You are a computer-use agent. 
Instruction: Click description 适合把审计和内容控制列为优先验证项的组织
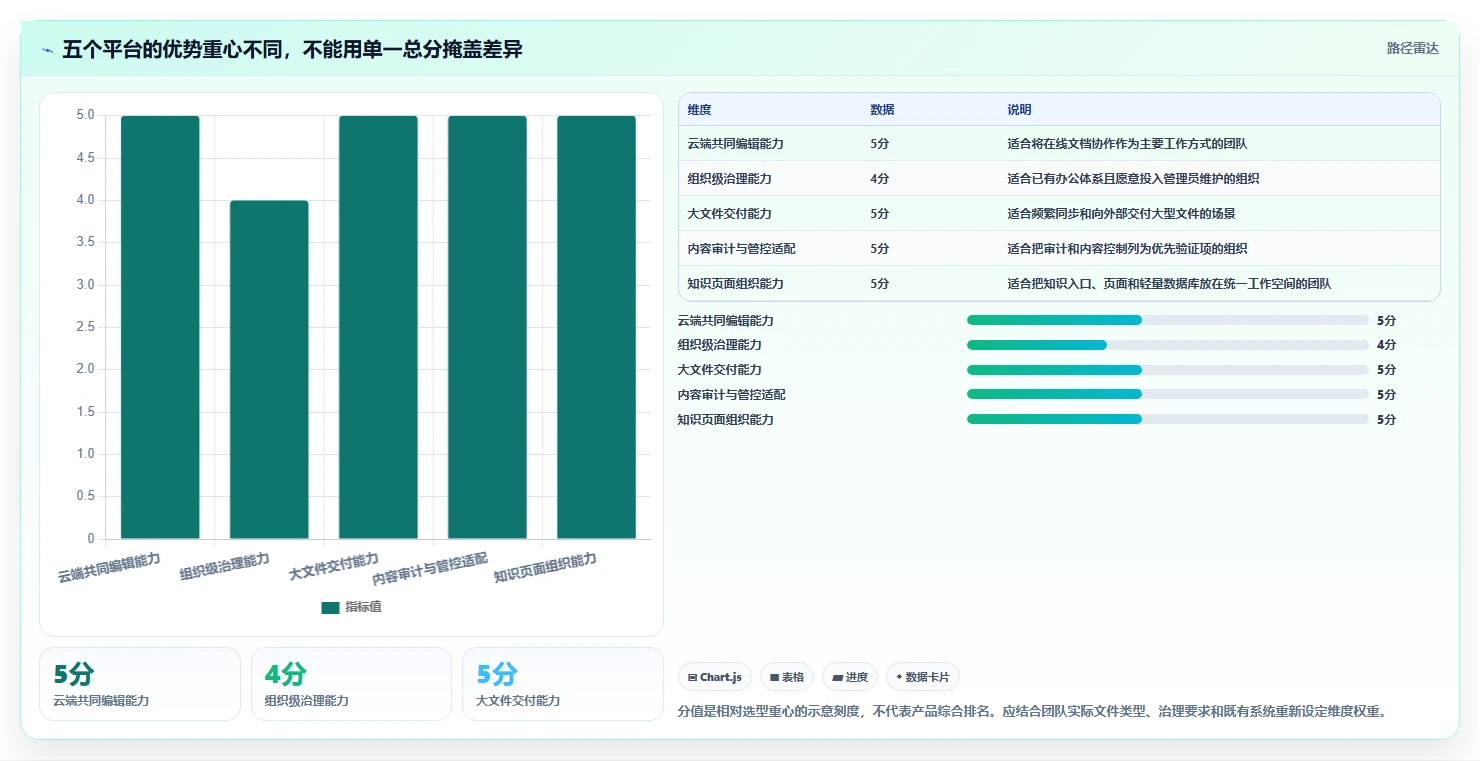[1127, 249]
